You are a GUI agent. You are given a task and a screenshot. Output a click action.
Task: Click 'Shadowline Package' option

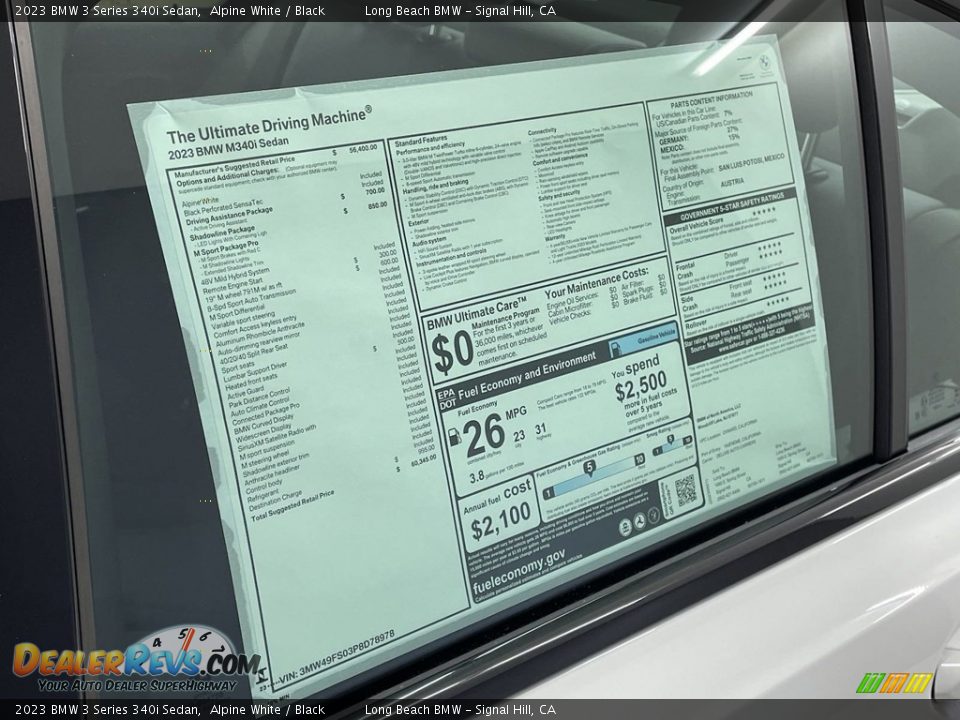coord(222,233)
